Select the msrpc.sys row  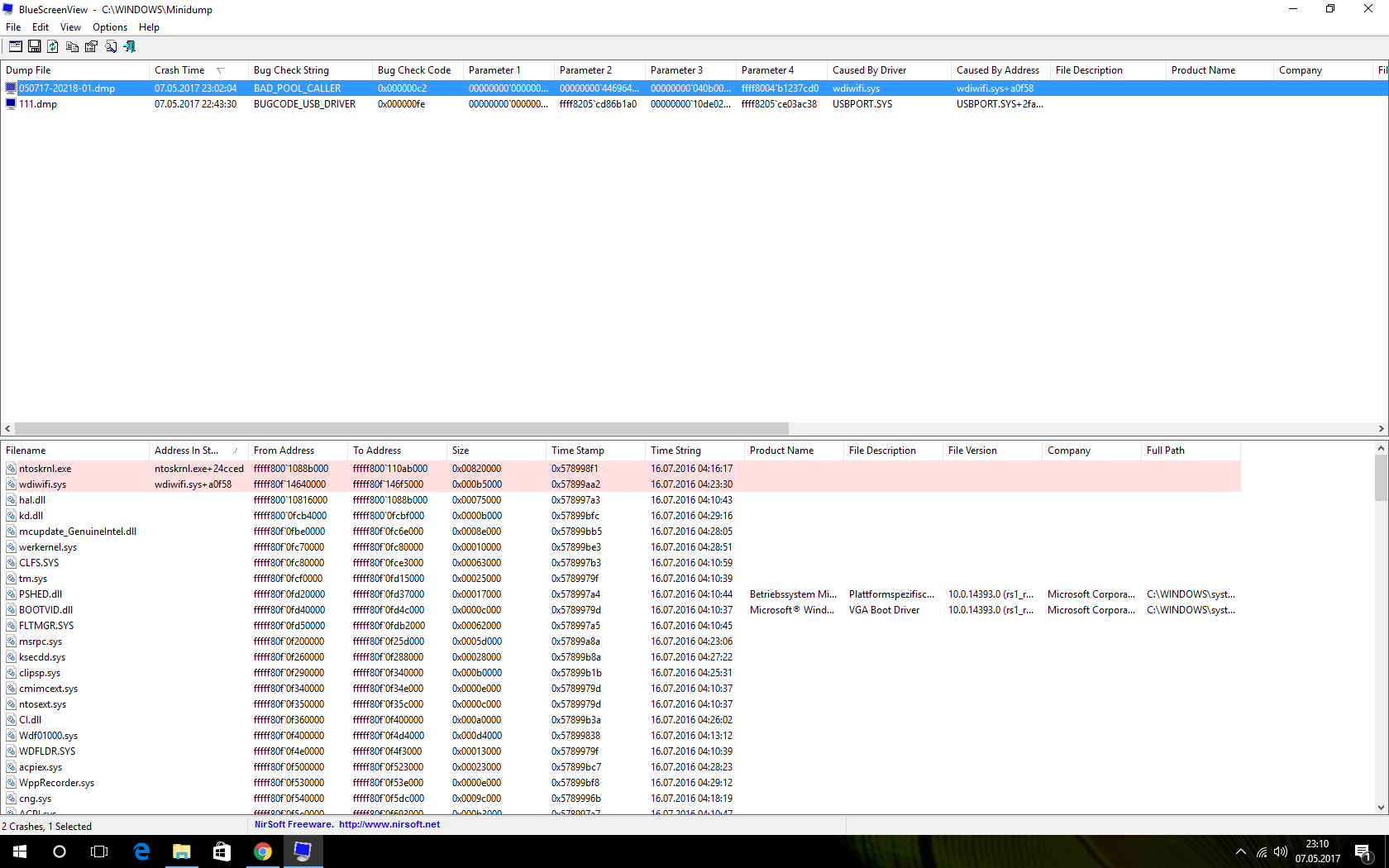point(620,641)
